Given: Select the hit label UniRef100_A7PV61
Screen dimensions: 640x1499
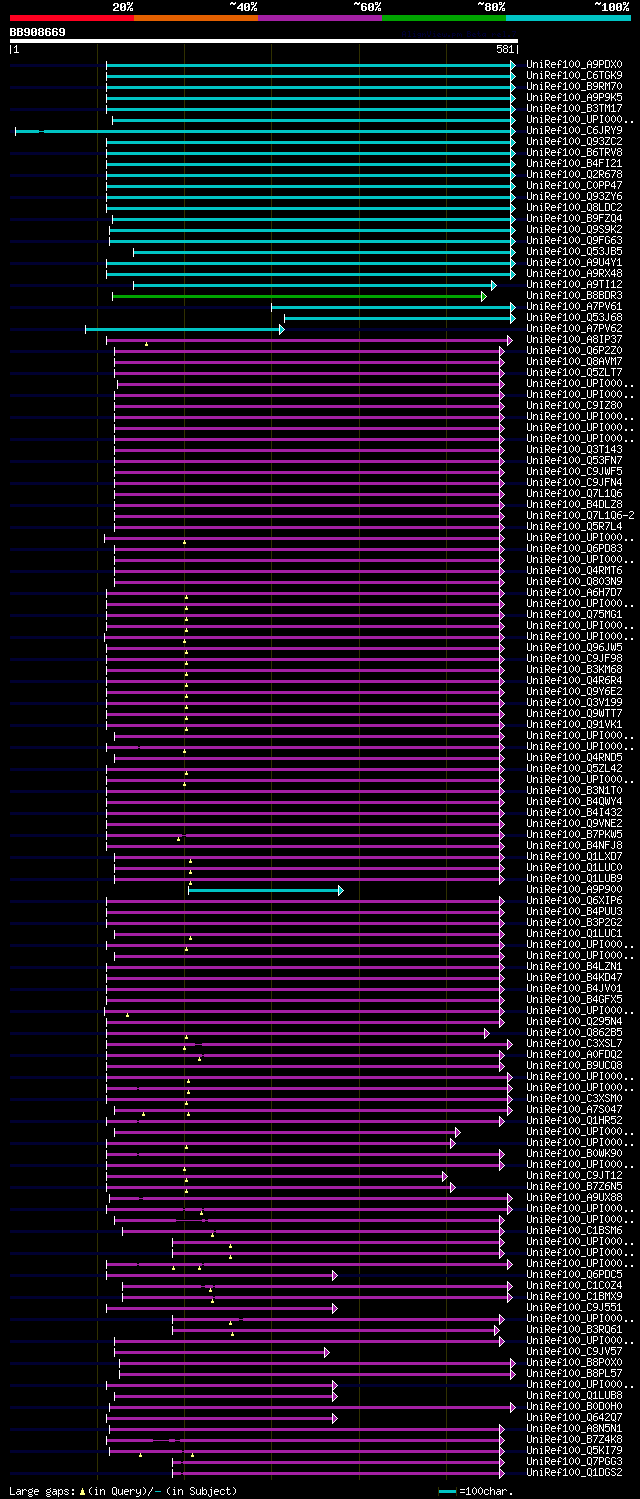Looking at the screenshot, I should (x=574, y=307).
